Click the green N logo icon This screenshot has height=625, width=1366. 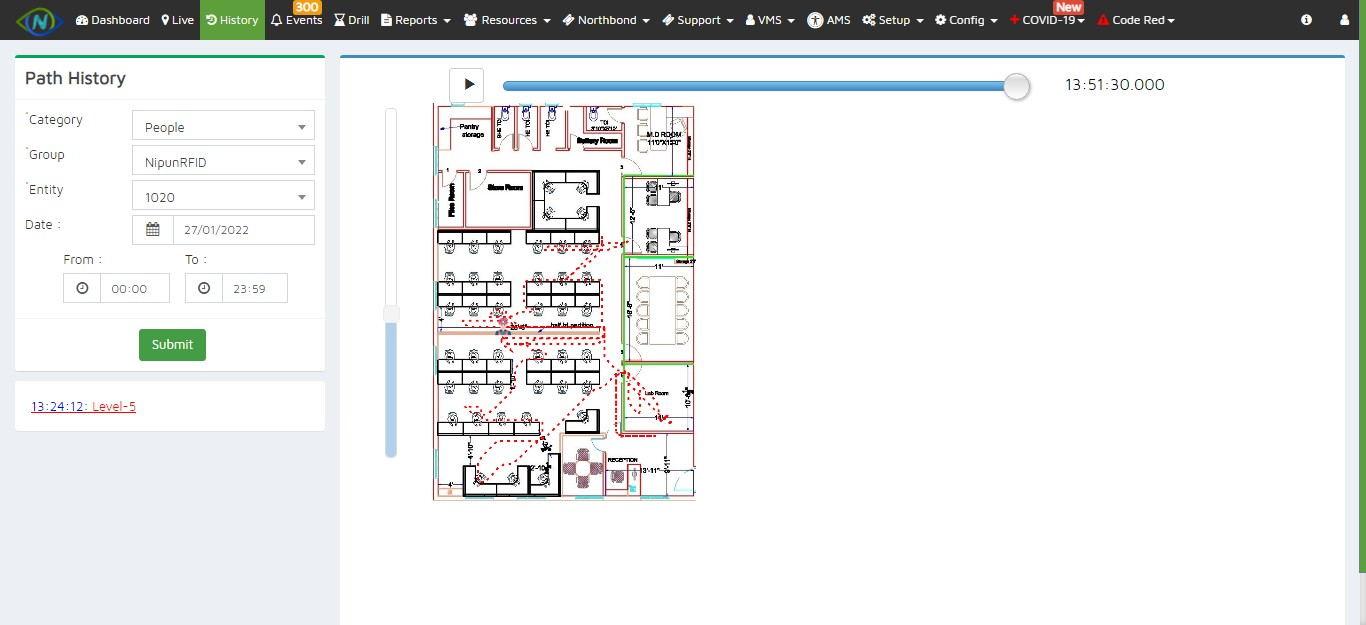point(39,20)
